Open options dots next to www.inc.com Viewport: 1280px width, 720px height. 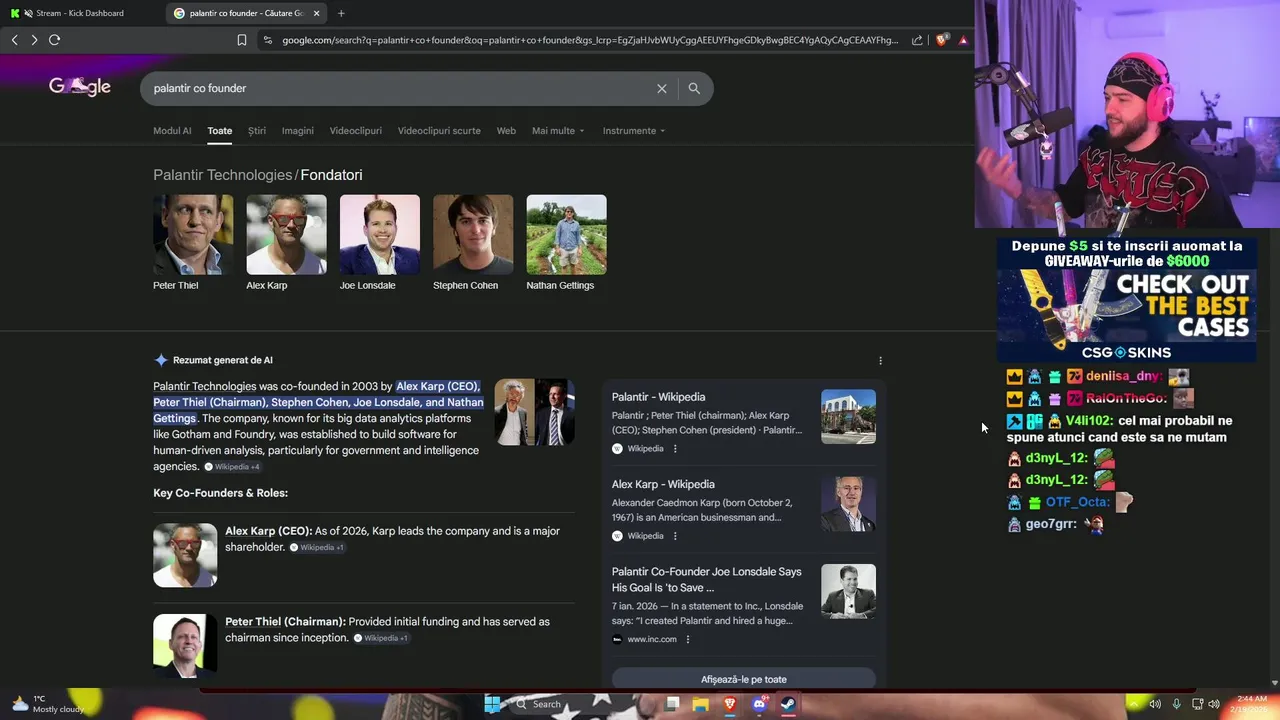click(x=688, y=639)
